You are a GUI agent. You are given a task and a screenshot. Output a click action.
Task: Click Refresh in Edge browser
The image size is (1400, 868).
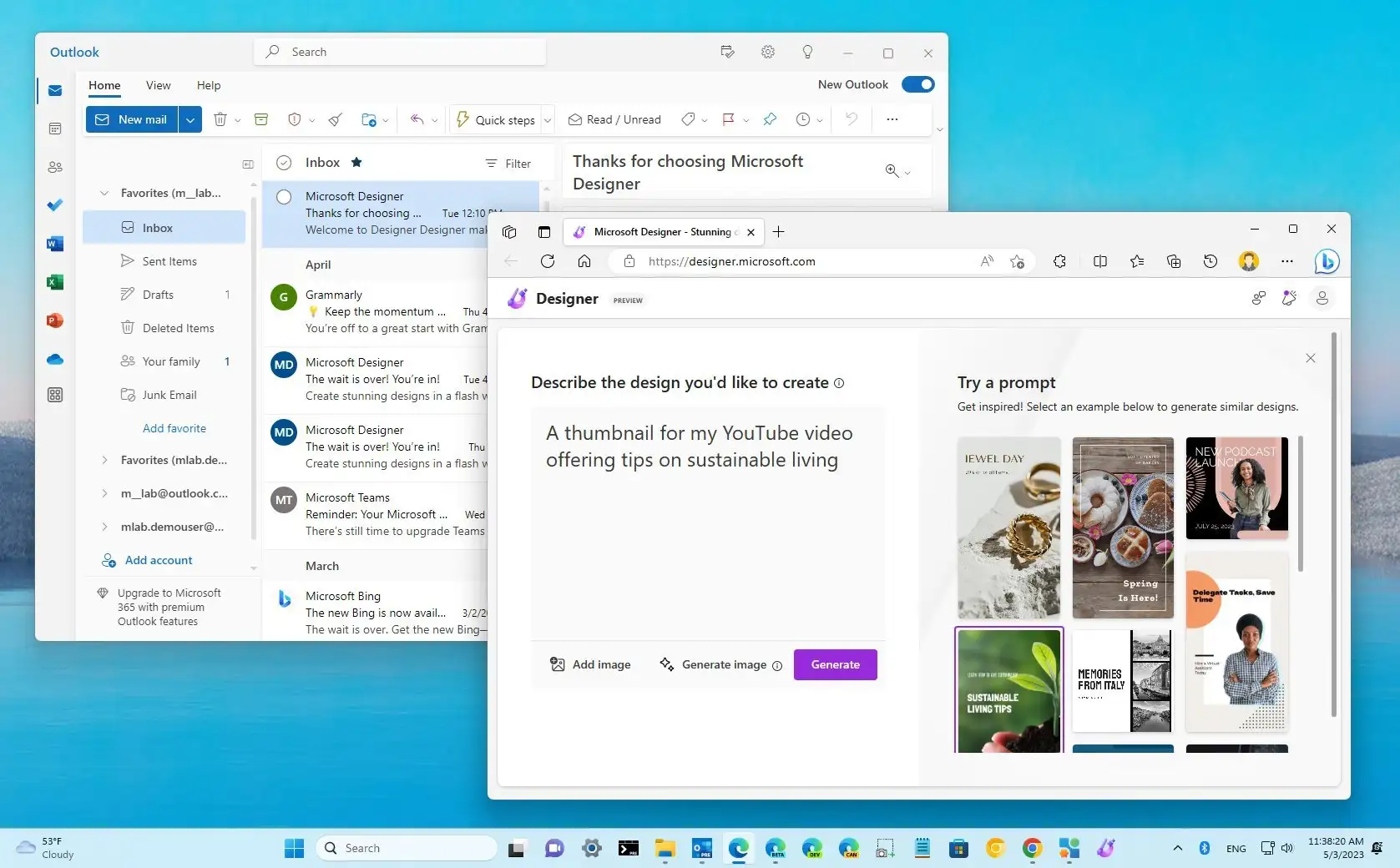(548, 261)
